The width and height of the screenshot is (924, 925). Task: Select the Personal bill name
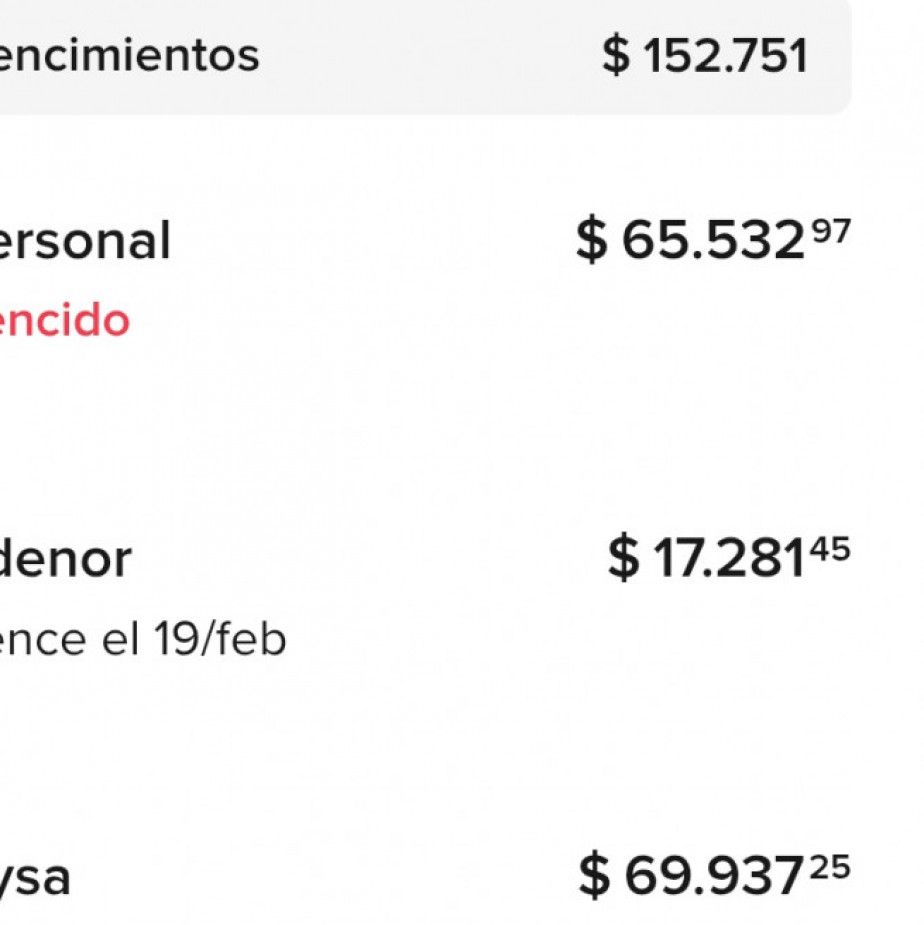[84, 242]
